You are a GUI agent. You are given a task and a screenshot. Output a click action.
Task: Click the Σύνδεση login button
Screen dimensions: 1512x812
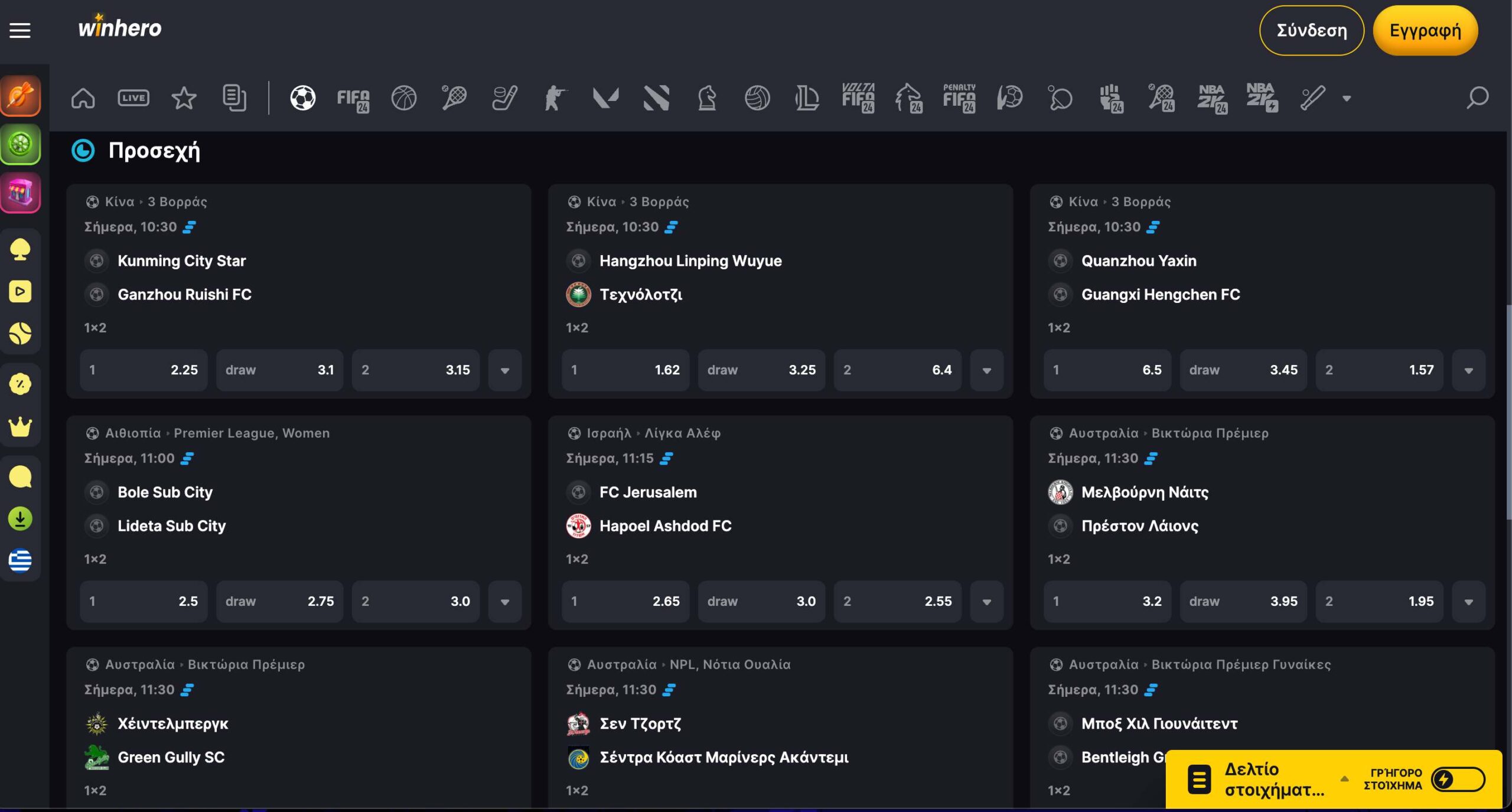coord(1311,31)
